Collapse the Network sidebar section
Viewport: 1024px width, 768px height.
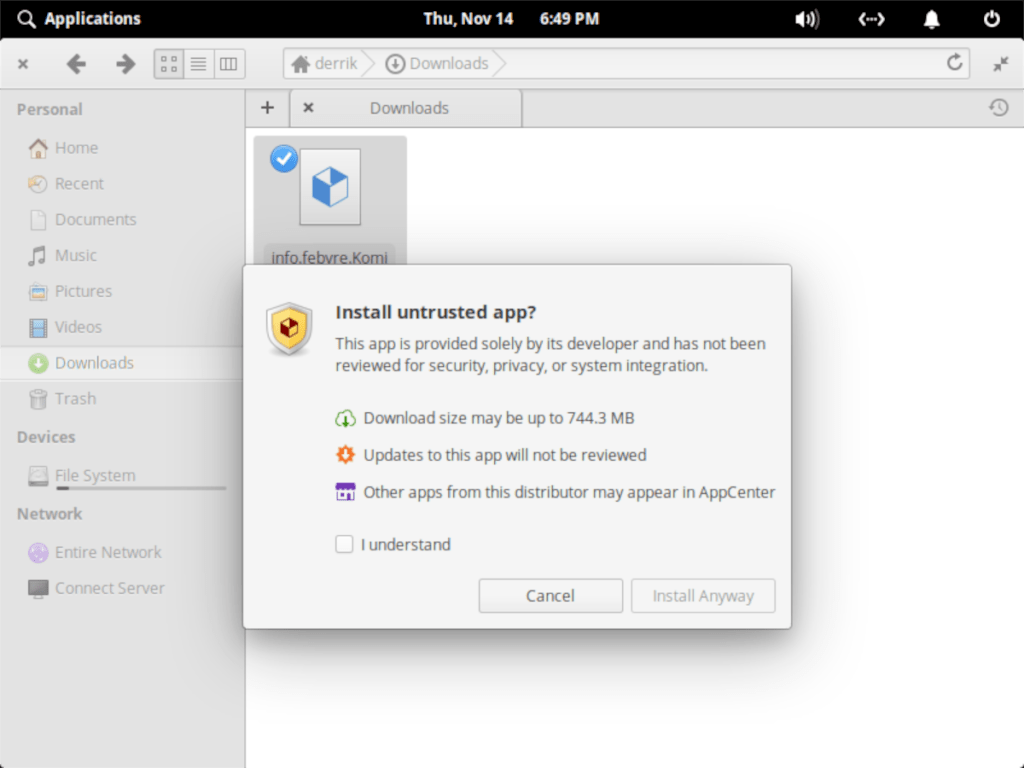[48, 514]
